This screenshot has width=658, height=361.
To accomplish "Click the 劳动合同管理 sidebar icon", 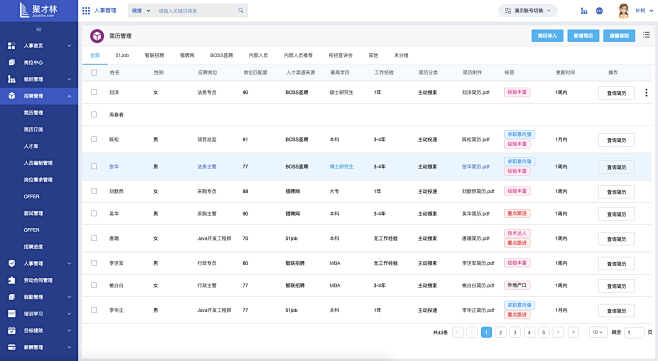I will (x=12, y=280).
